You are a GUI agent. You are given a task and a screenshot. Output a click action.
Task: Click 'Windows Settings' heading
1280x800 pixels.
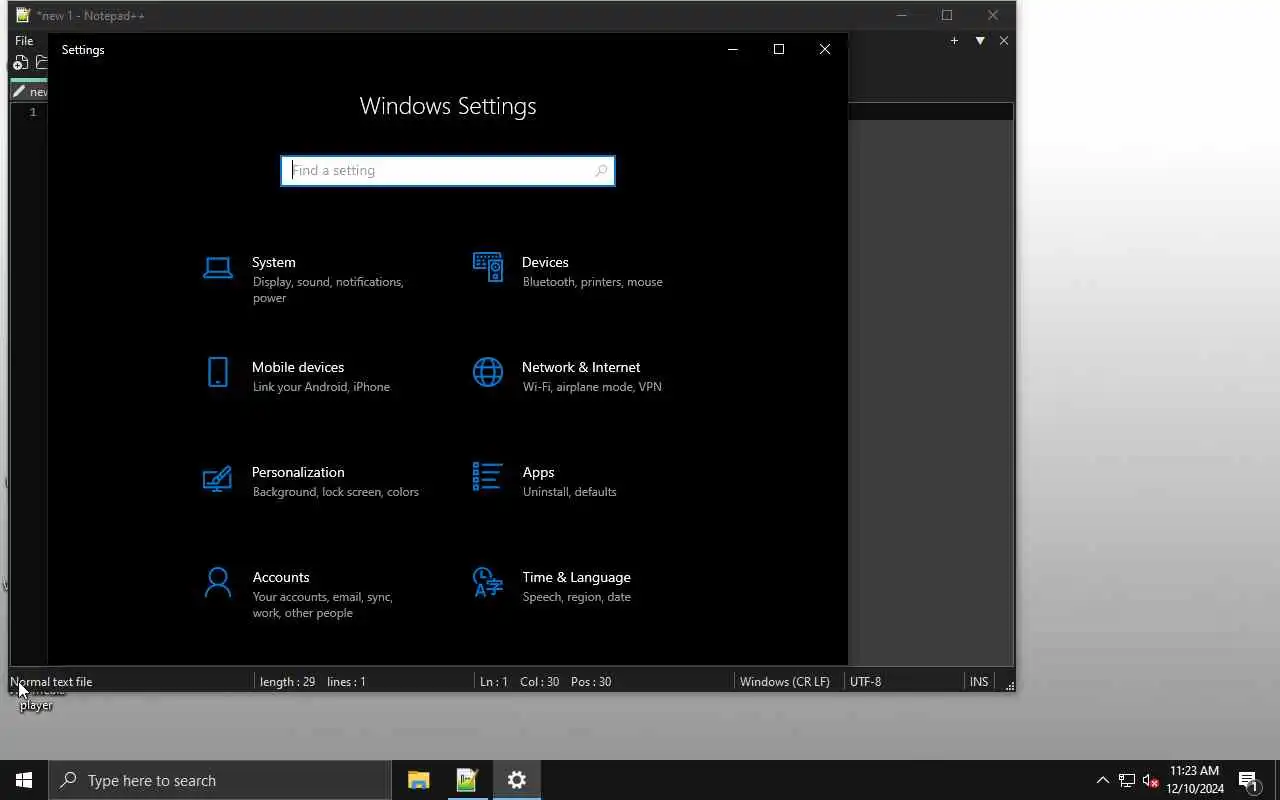(448, 106)
